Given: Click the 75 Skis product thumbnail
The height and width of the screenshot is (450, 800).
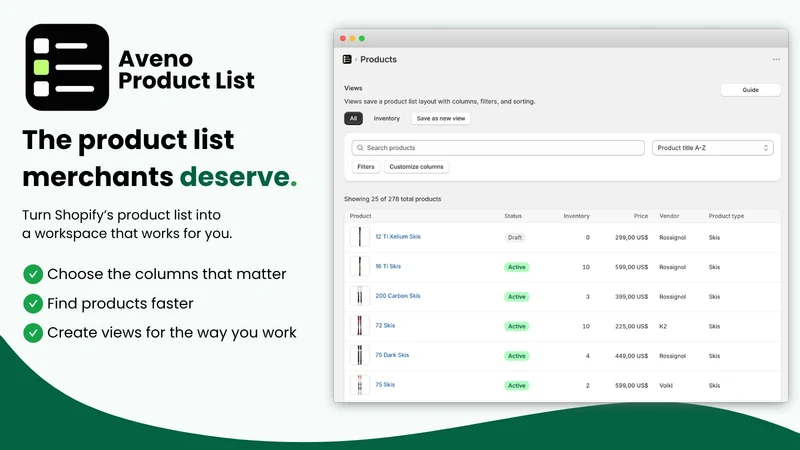Looking at the screenshot, I should click(x=360, y=385).
